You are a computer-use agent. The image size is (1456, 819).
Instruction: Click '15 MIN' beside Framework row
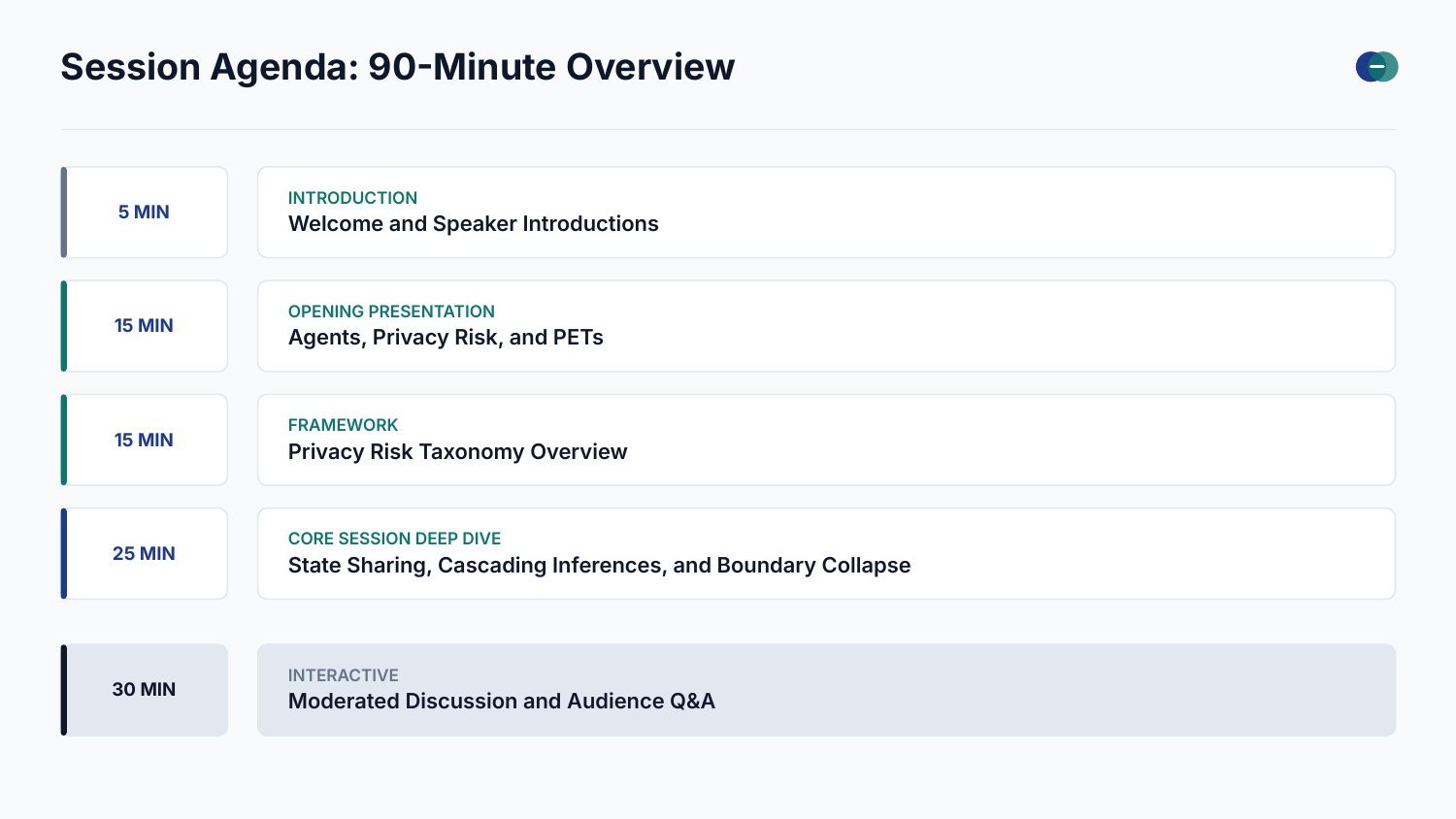coord(144,441)
